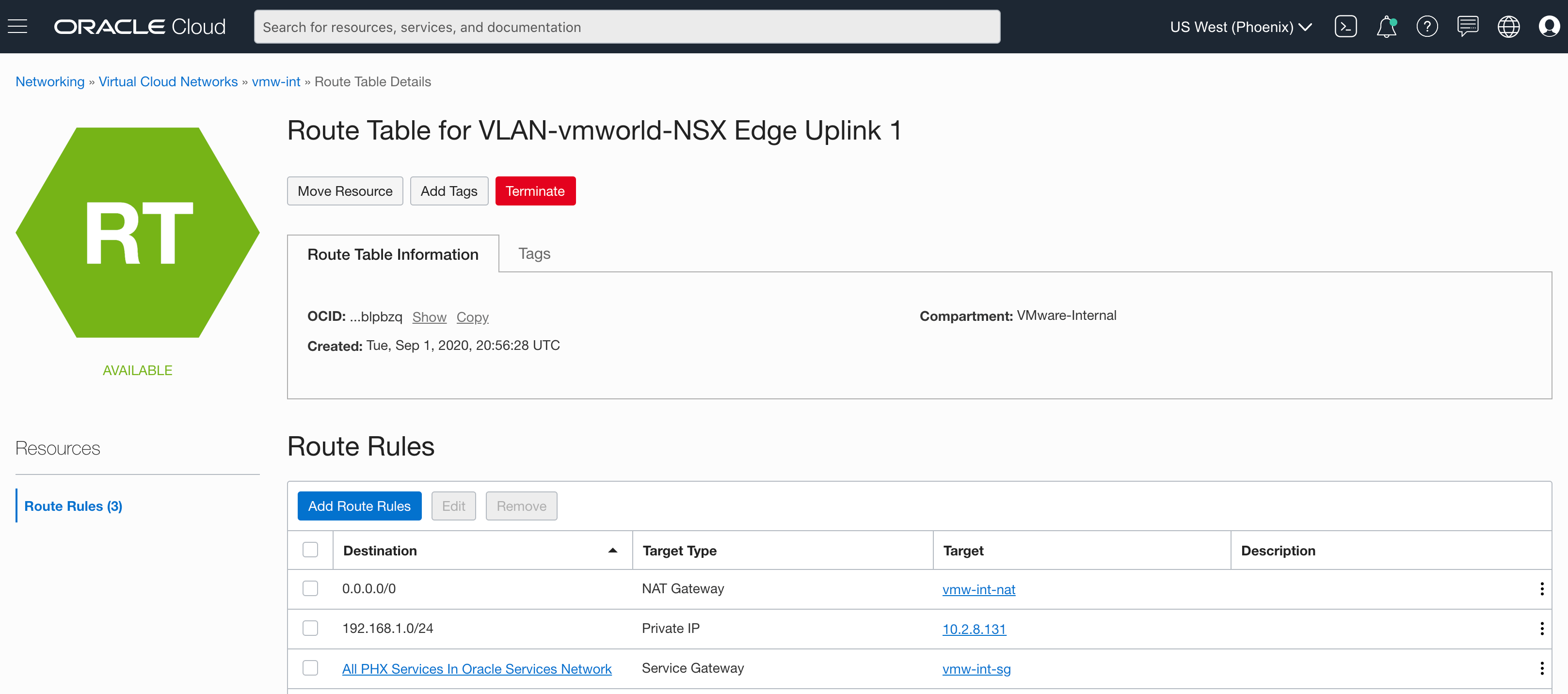Click the help question mark icon
Viewport: 1568px width, 694px height.
(x=1427, y=27)
